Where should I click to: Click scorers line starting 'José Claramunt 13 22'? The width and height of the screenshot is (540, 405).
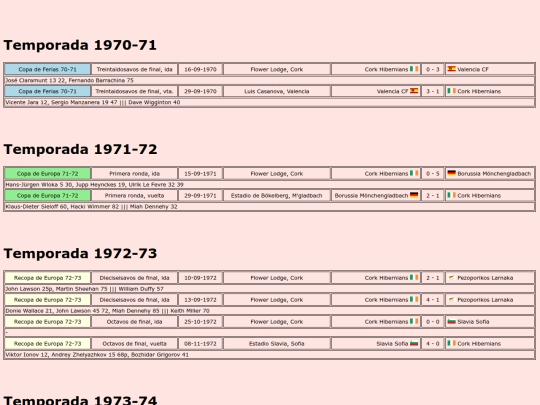tap(269, 80)
